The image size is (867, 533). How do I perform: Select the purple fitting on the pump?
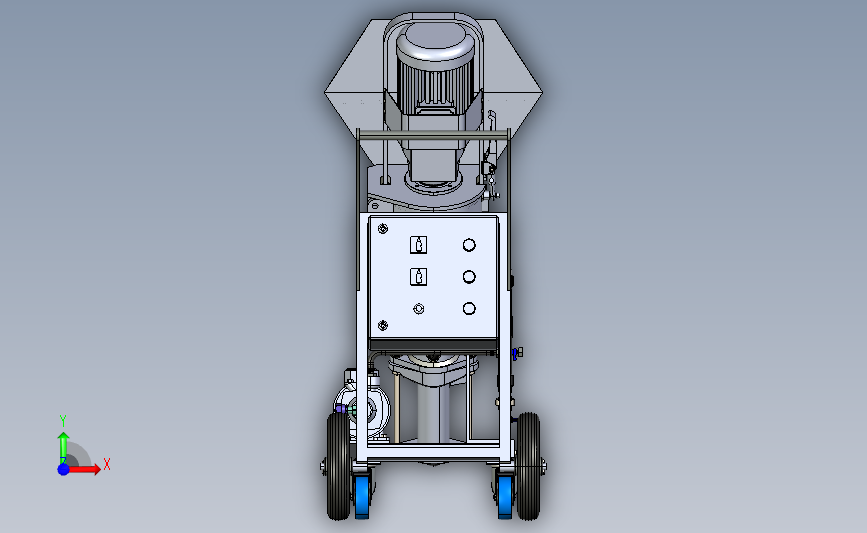pyautogui.click(x=341, y=409)
